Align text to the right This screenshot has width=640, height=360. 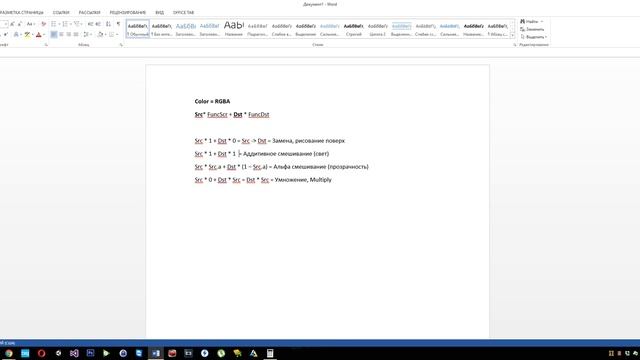click(x=69, y=35)
